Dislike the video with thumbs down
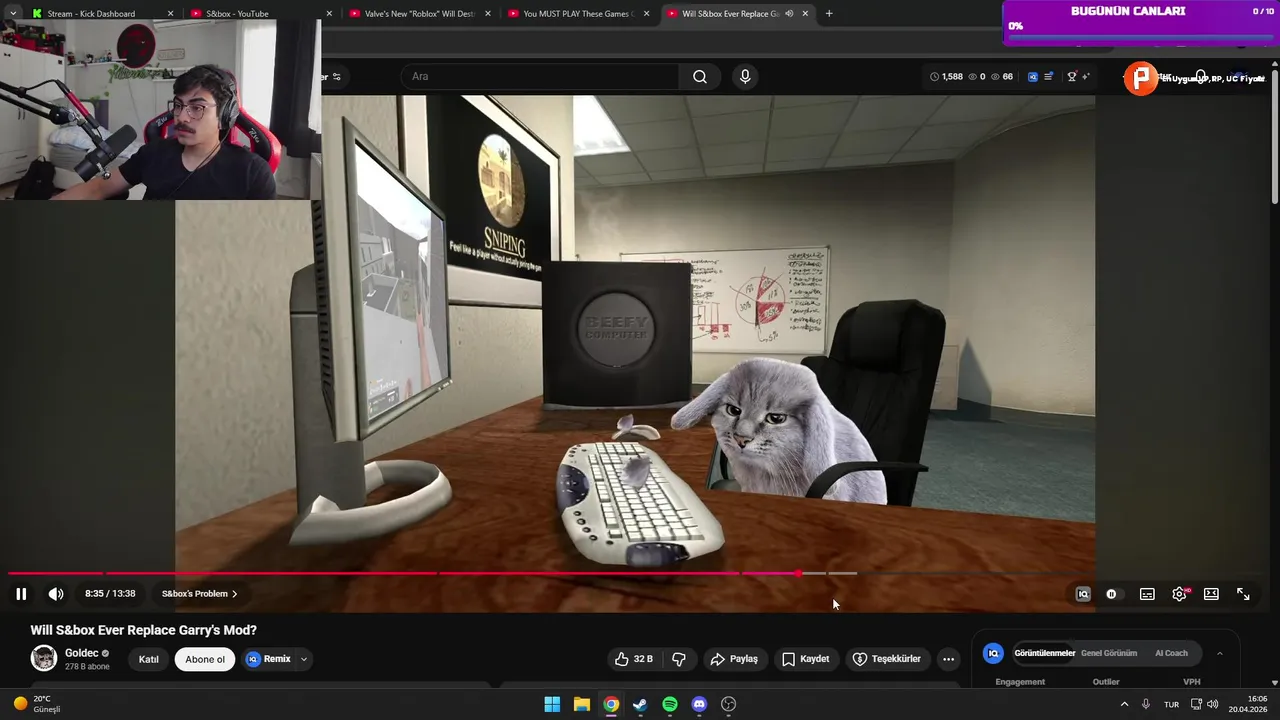The height and width of the screenshot is (720, 1280). click(679, 659)
